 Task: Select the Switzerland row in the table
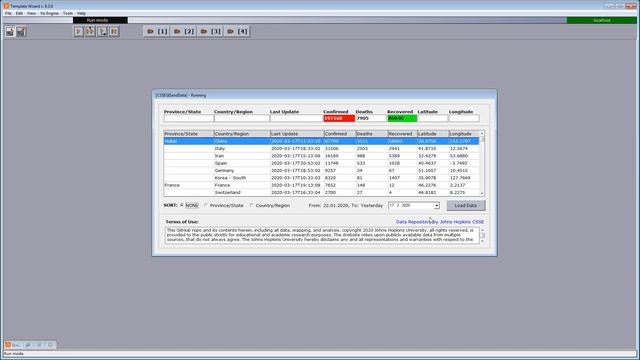pyautogui.click(x=321, y=192)
